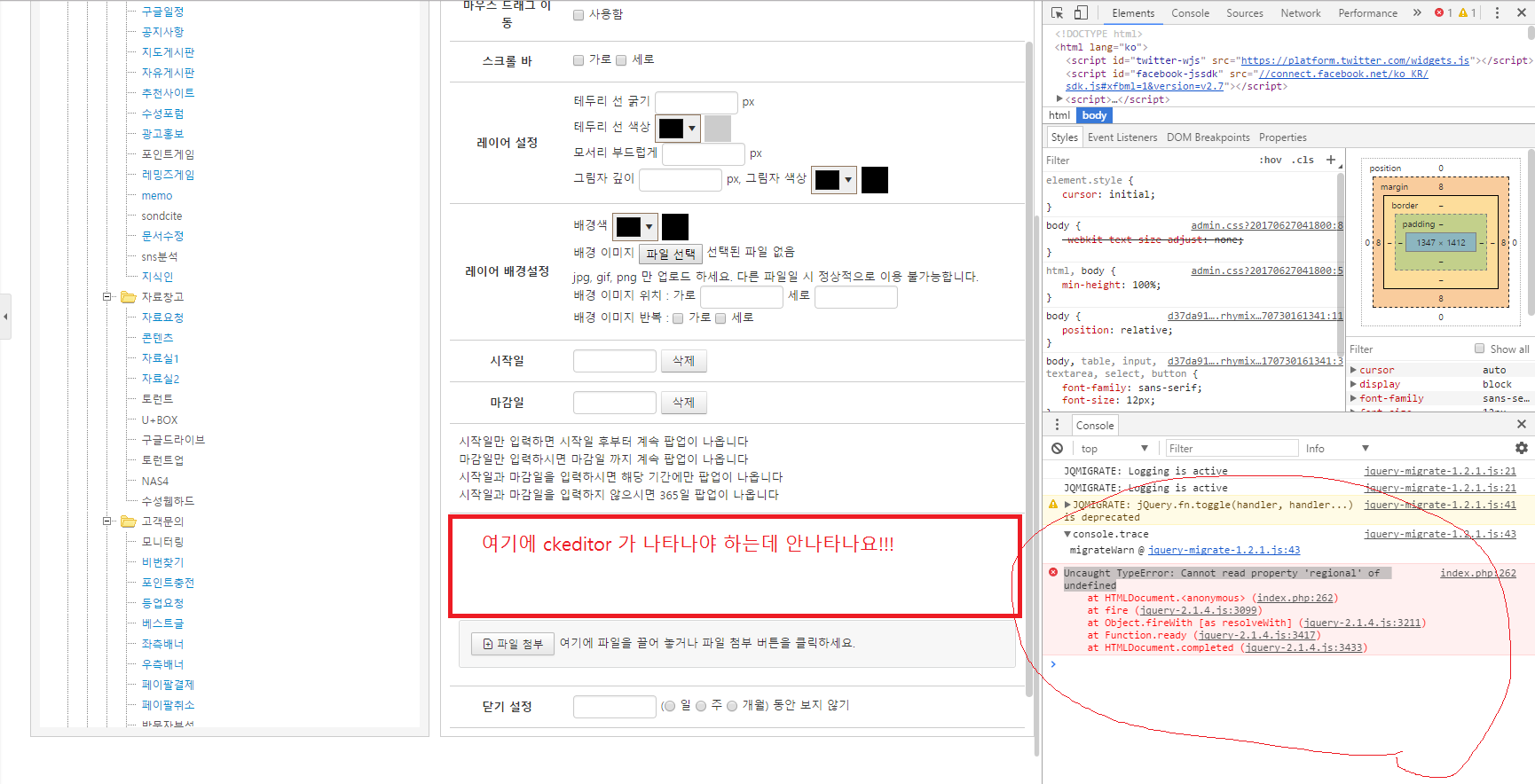Show more DevTools tabs with chevron
The width and height of the screenshot is (1535, 784).
coord(1417,12)
